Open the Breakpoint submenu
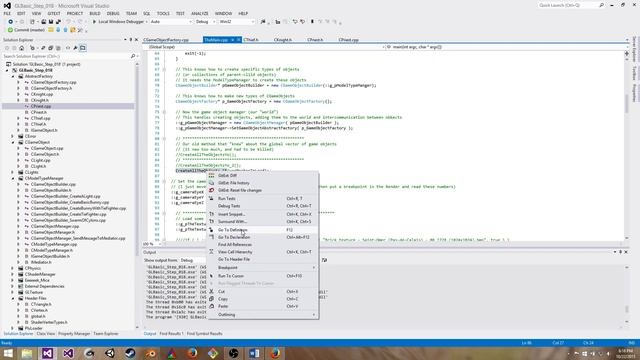This screenshot has height=360, width=640. [x=263, y=268]
